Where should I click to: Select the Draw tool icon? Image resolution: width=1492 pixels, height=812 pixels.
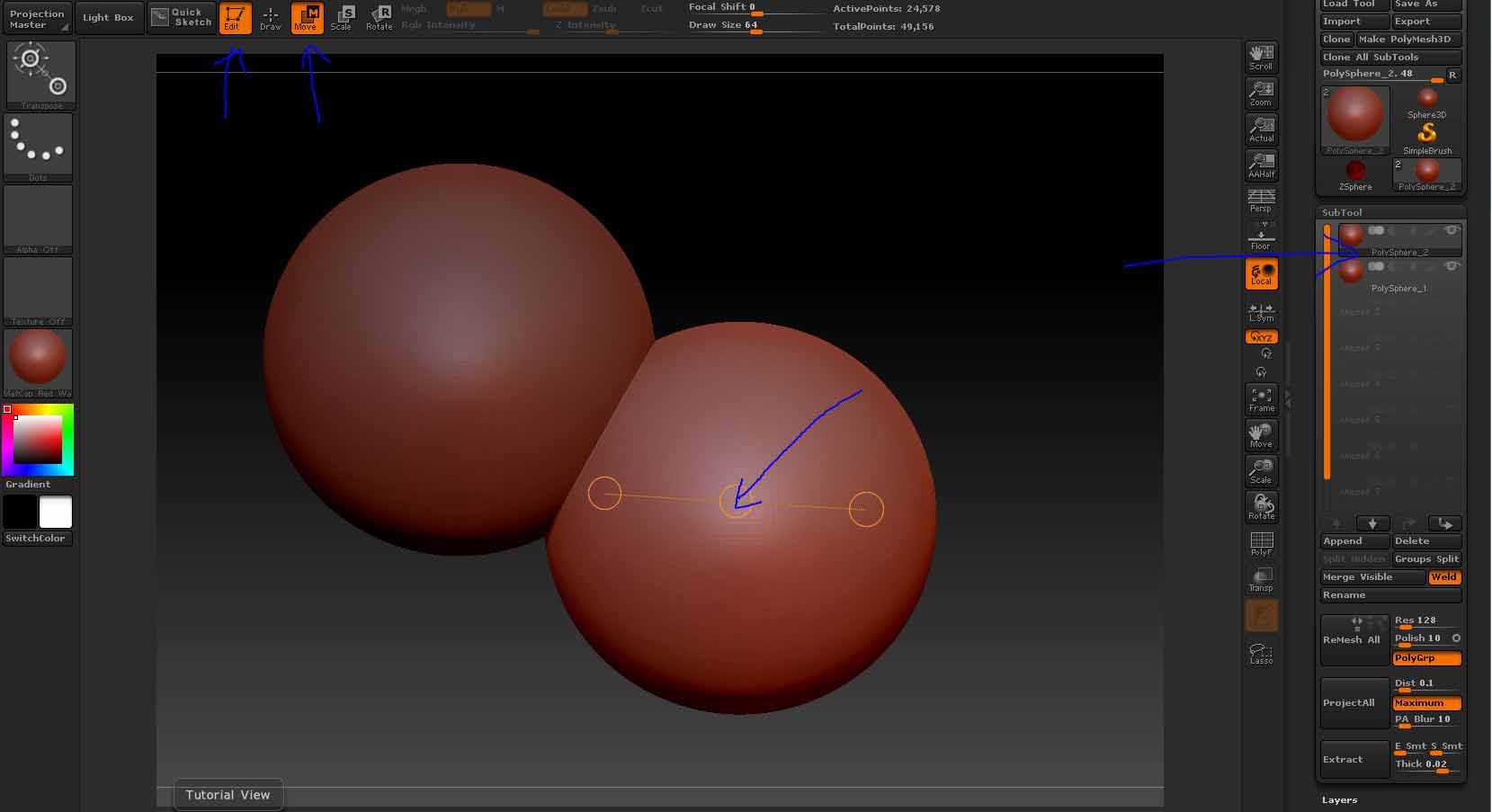tap(270, 18)
